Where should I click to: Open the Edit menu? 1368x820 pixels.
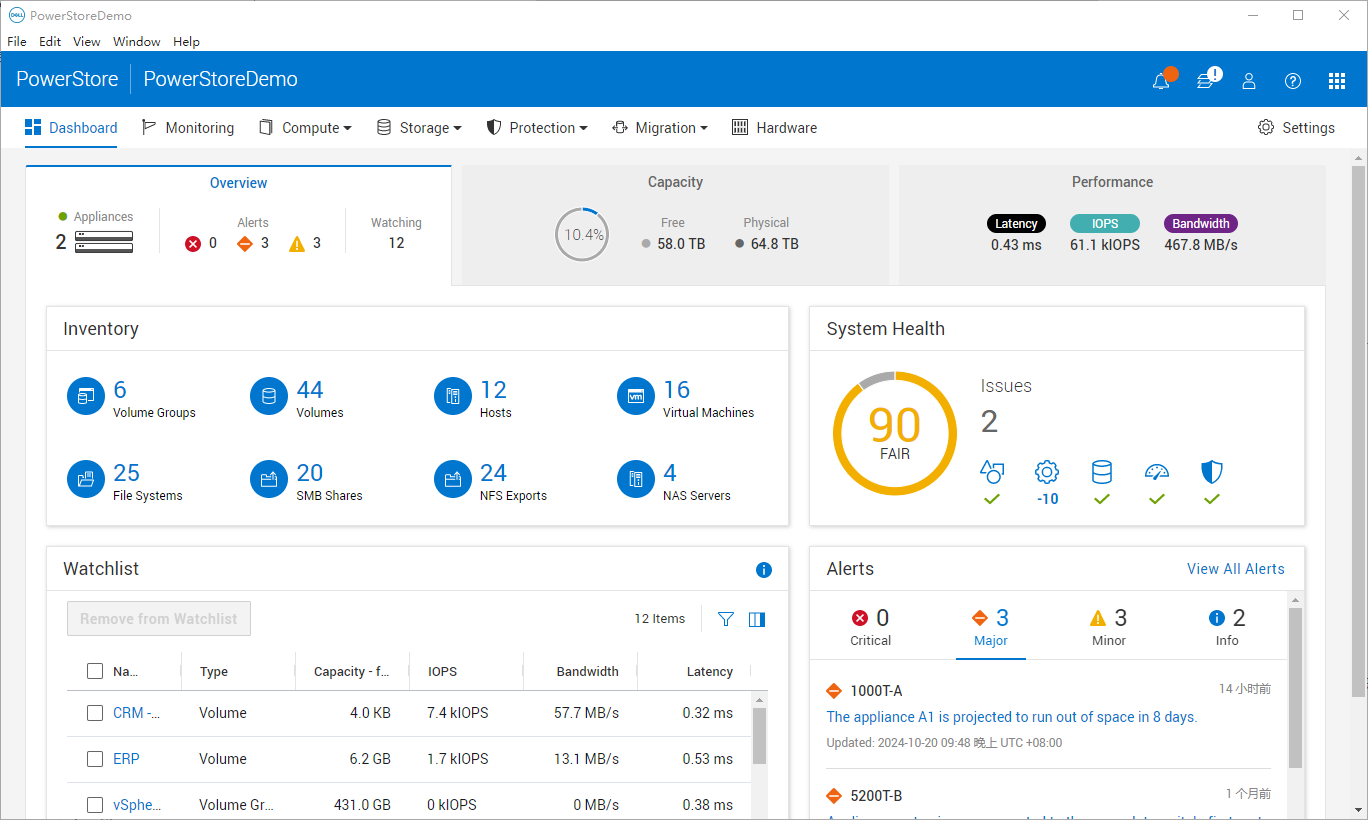[x=50, y=41]
